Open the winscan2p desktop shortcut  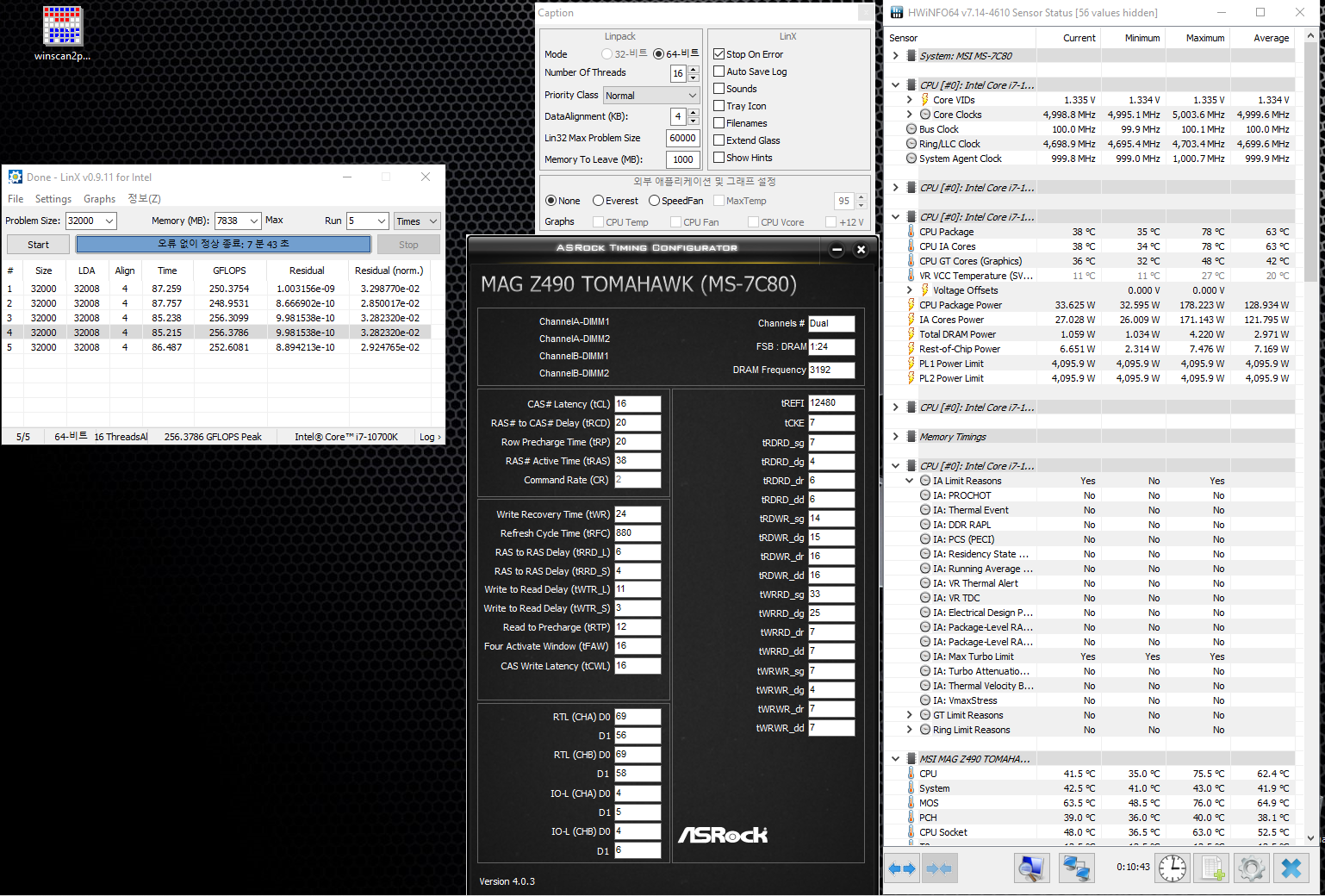pos(62,34)
